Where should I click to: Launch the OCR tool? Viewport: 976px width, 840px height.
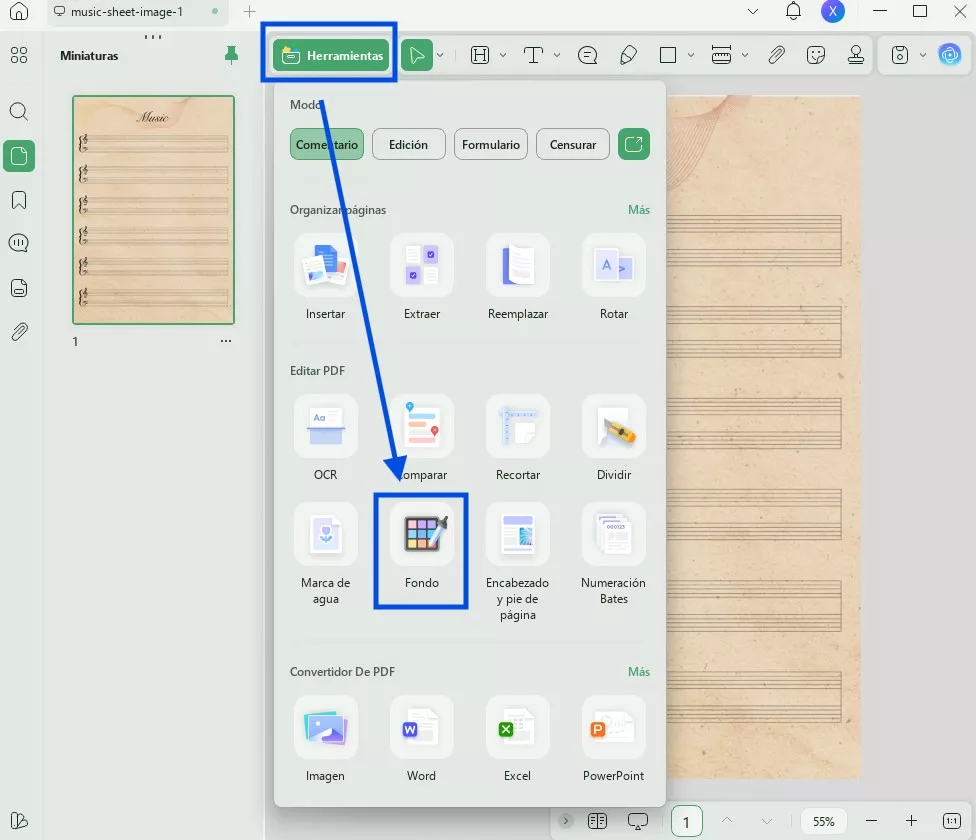(325, 438)
